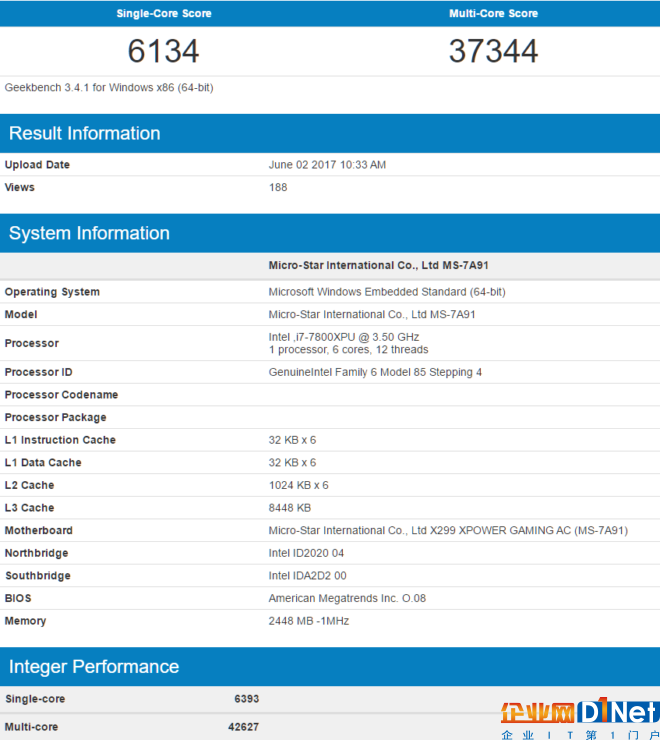Click the Processor Package label
This screenshot has width=660, height=740.
tap(55, 417)
